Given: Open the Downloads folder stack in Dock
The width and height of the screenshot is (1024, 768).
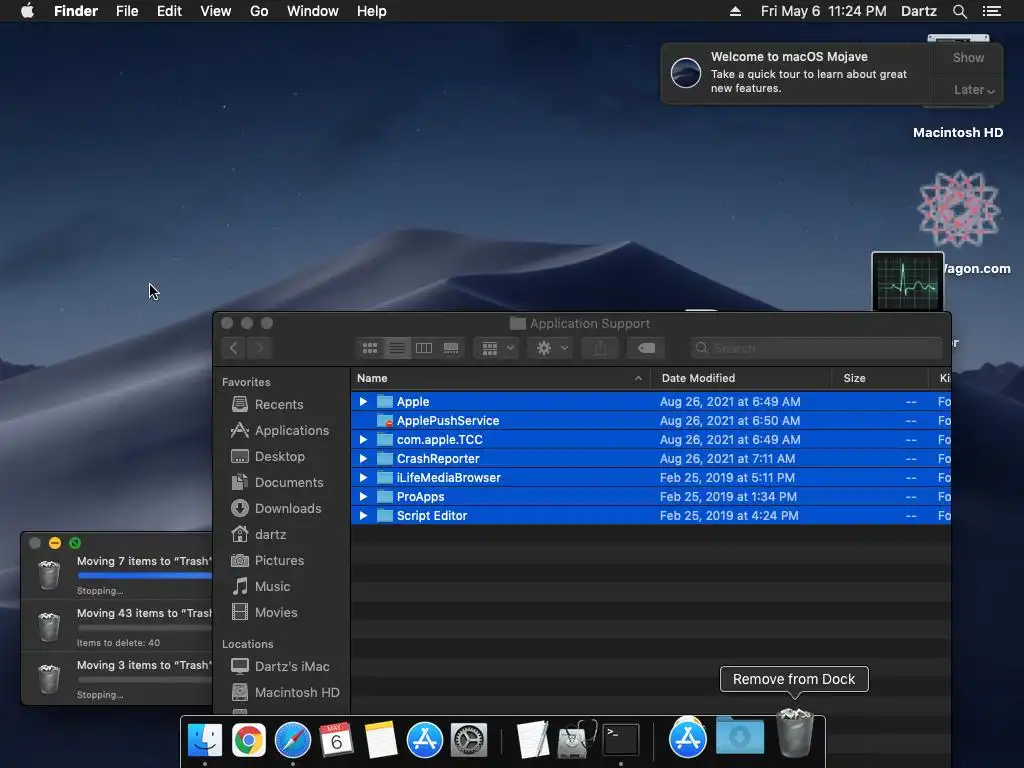Looking at the screenshot, I should click(x=740, y=736).
